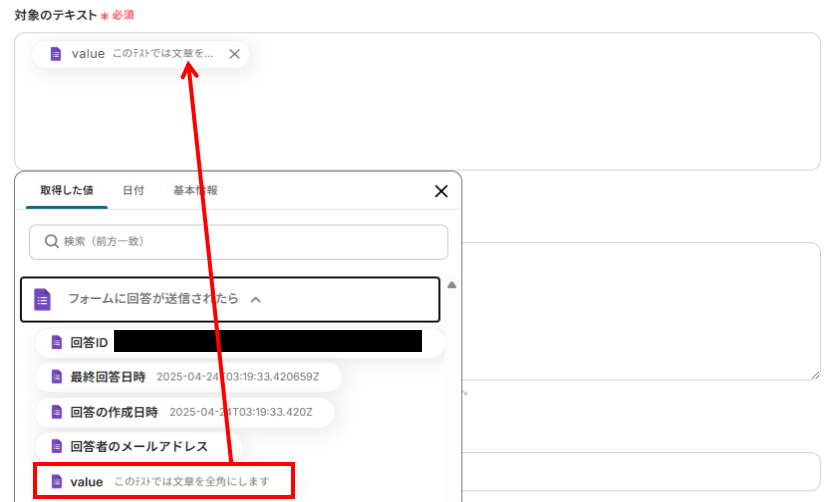831x502 pixels.
Task: Insert the 回答者のメールアドレス value
Action: click(x=138, y=446)
